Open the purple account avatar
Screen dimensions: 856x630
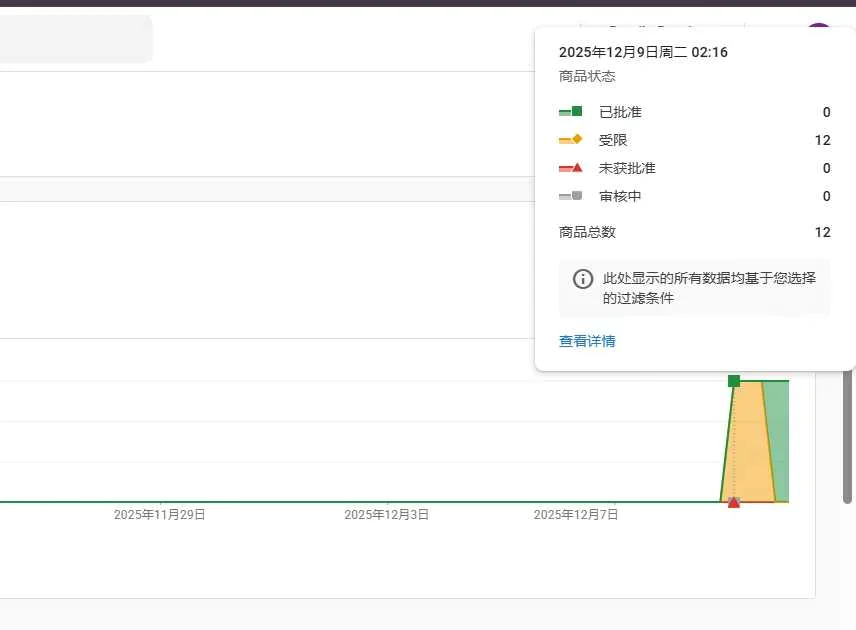pyautogui.click(x=820, y=30)
